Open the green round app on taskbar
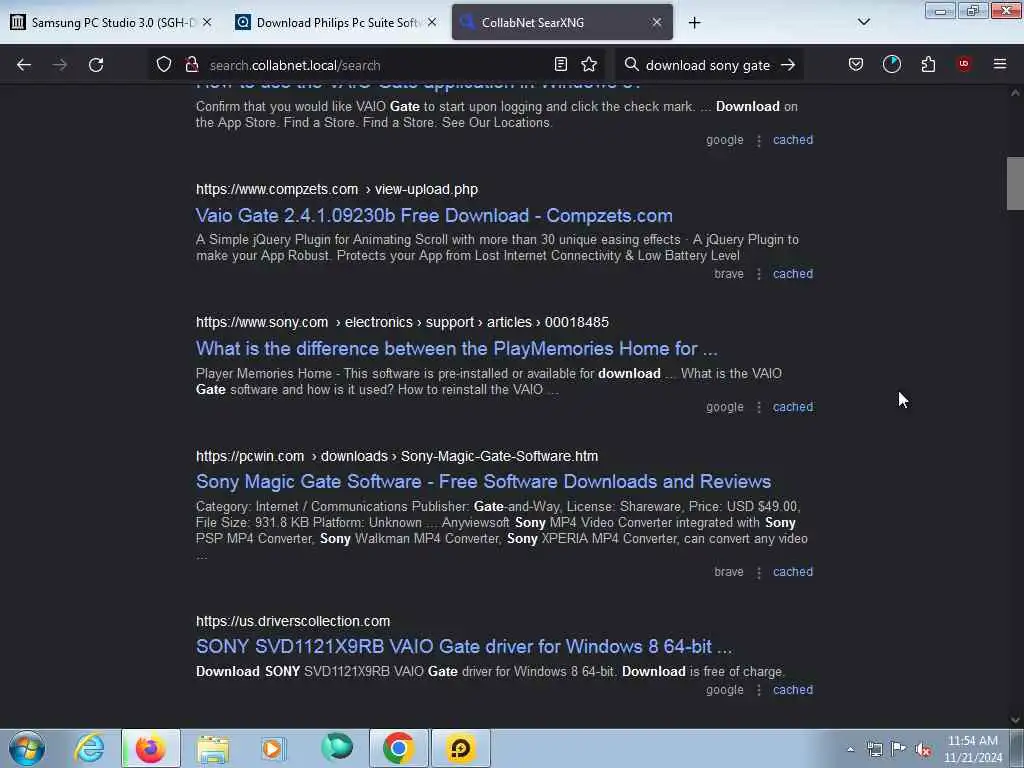The width and height of the screenshot is (1024, 768). point(337,747)
